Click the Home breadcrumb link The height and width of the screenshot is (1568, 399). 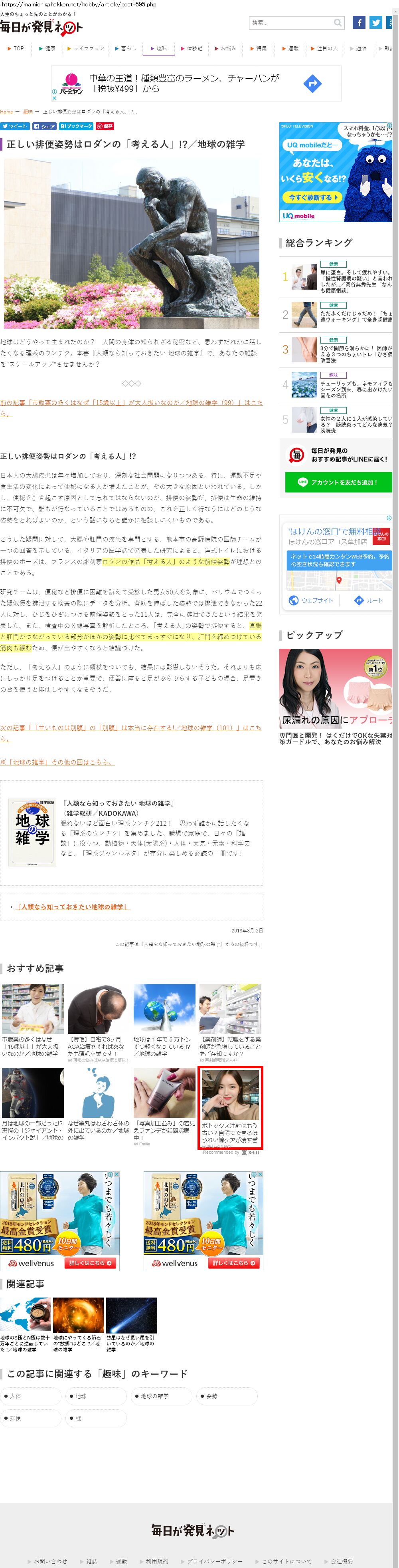click(6, 112)
